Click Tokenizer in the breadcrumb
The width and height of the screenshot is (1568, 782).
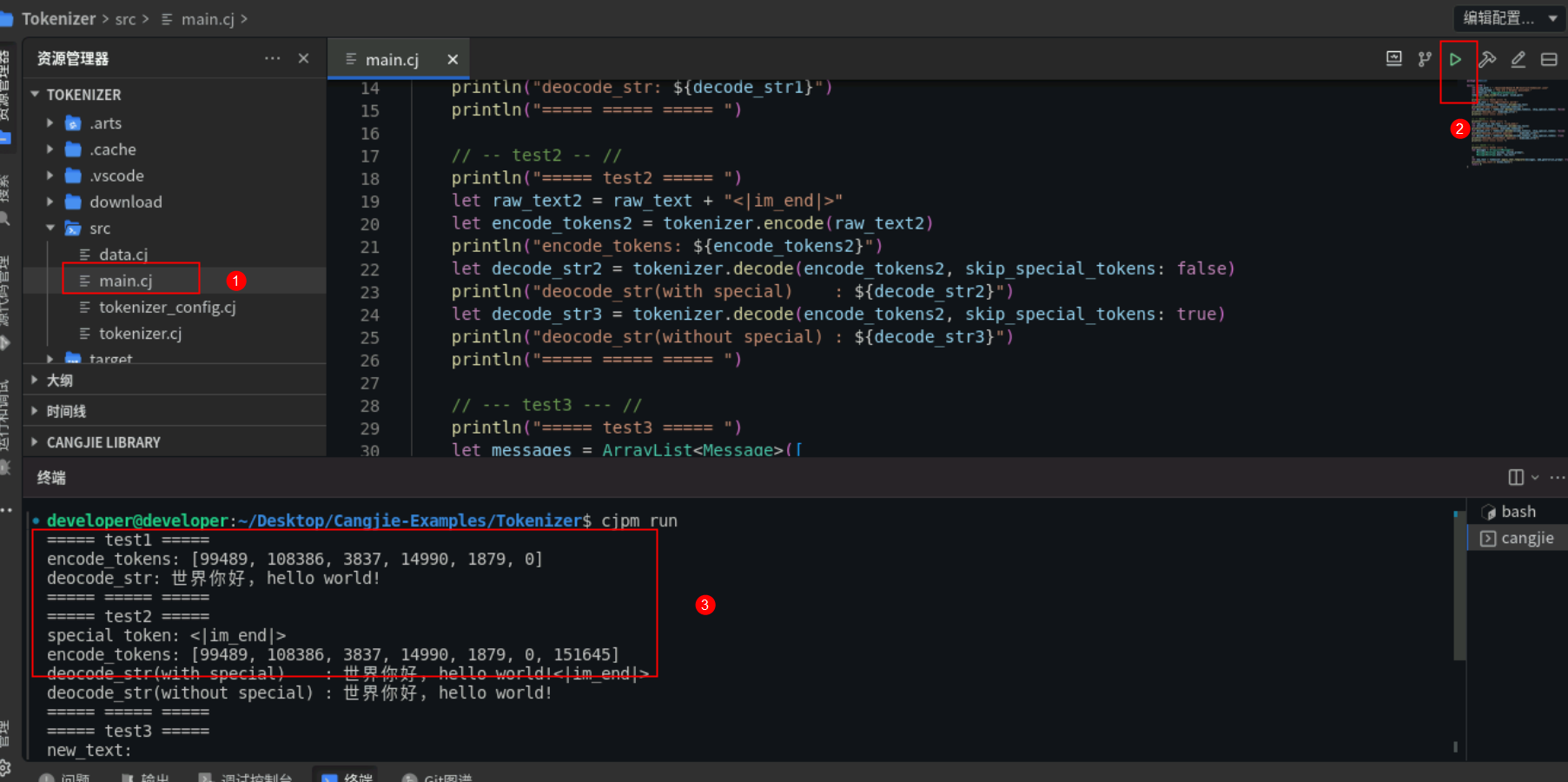tap(58, 18)
